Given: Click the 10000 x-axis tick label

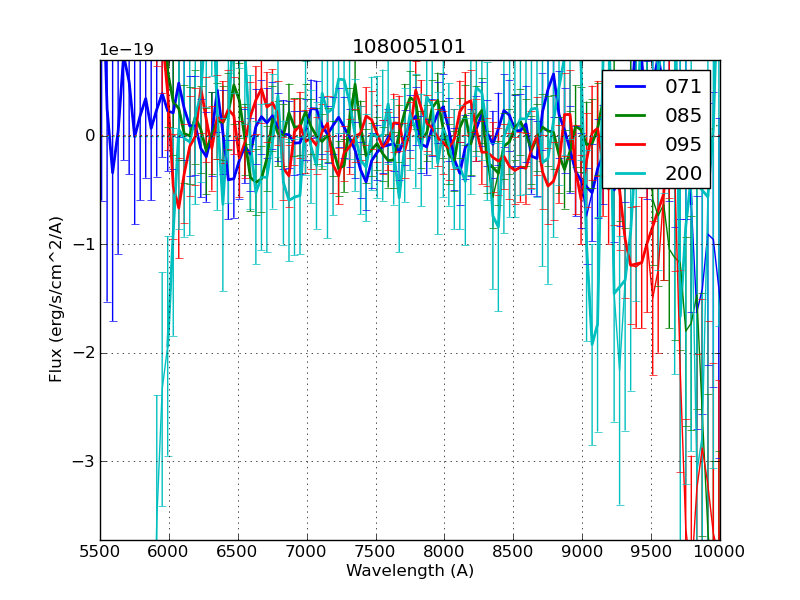Looking at the screenshot, I should point(720,552).
